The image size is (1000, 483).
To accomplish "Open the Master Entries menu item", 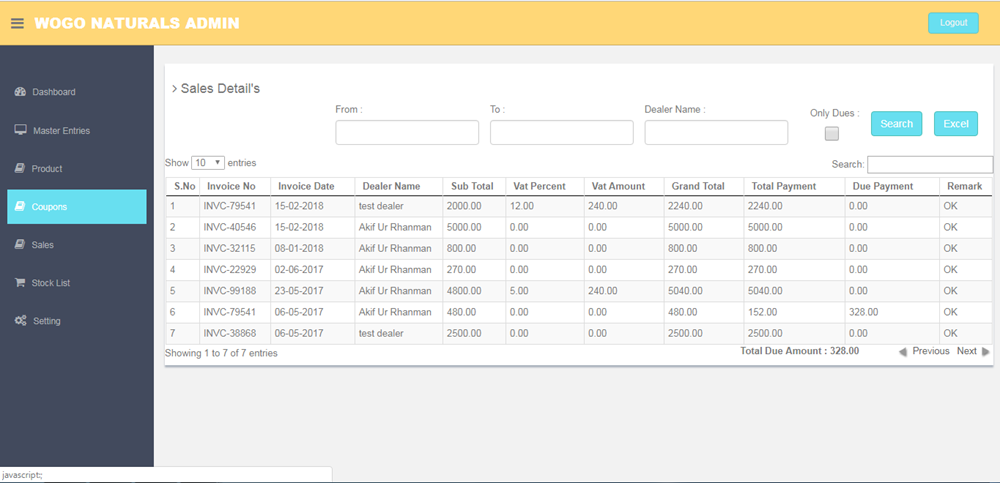I will pos(61,131).
